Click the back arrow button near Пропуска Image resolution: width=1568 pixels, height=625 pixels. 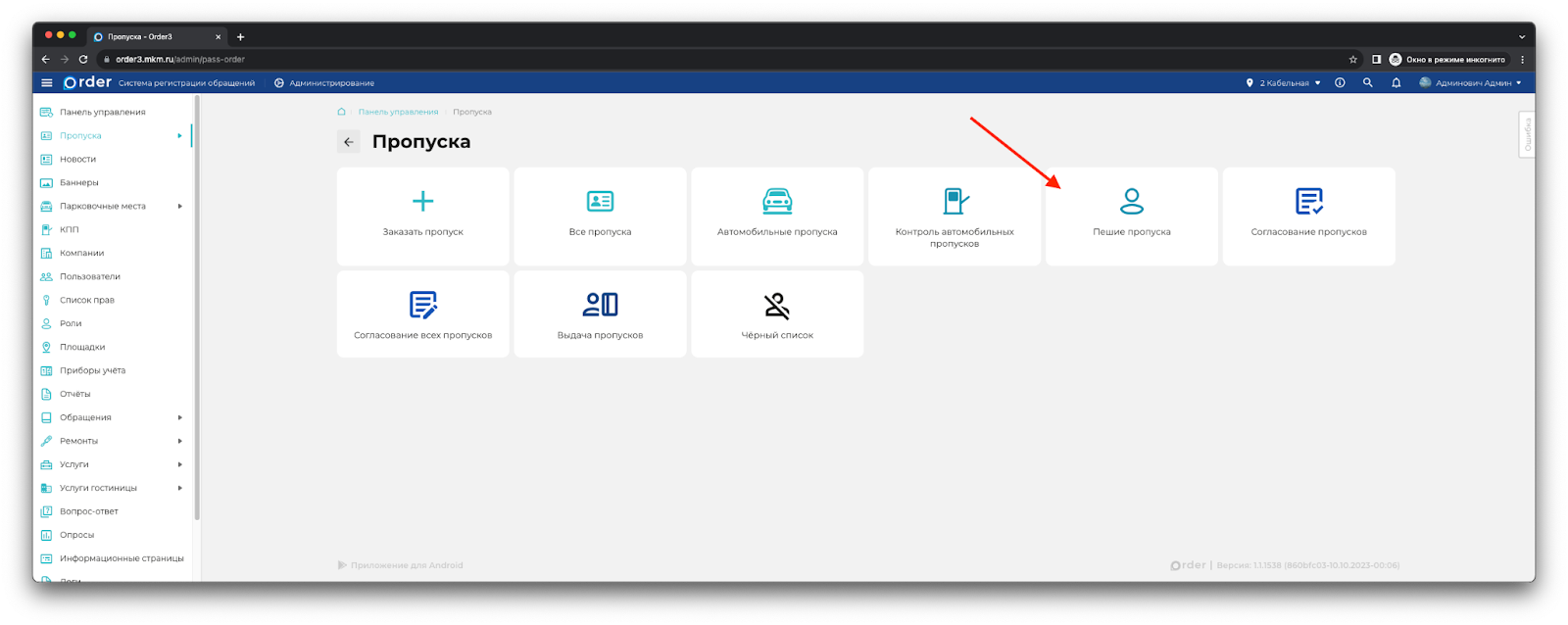(349, 142)
